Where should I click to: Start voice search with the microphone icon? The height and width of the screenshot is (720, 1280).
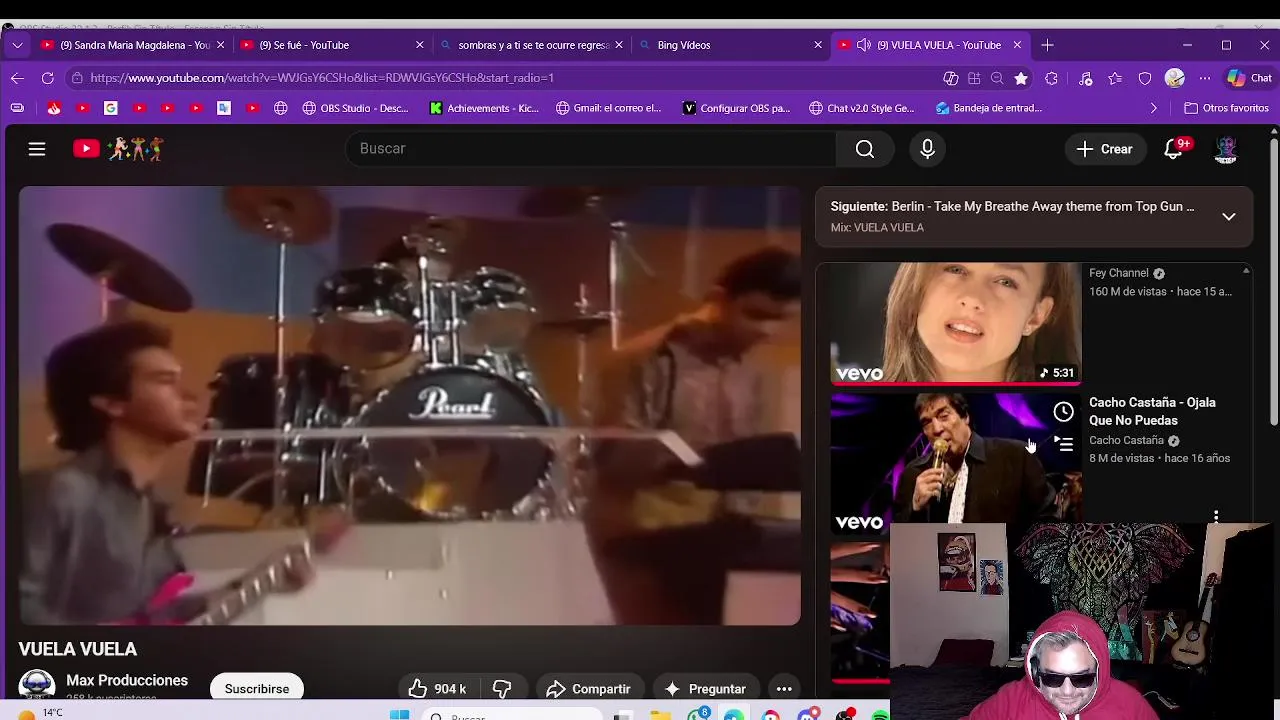(927, 149)
